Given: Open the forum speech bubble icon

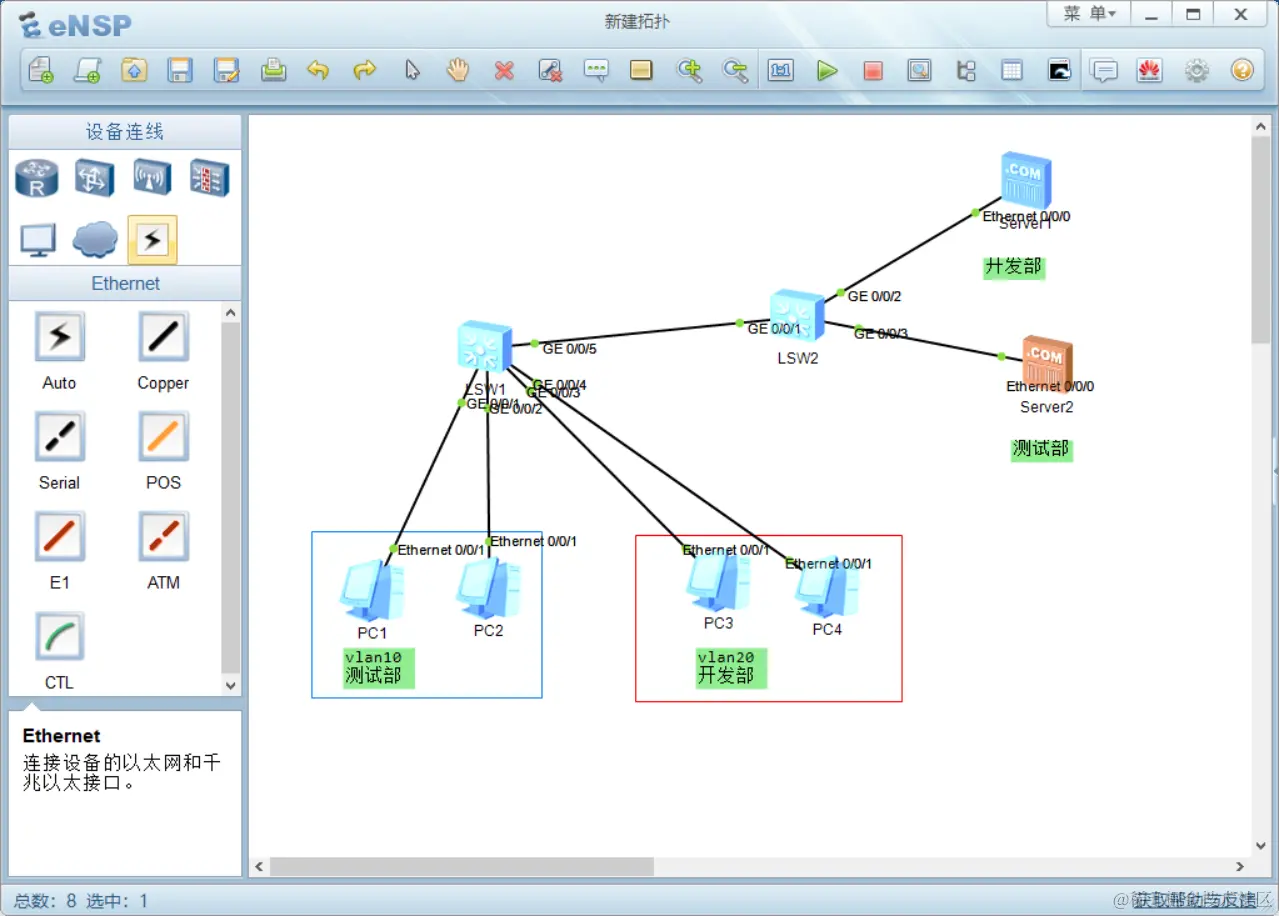Looking at the screenshot, I should point(1104,70).
